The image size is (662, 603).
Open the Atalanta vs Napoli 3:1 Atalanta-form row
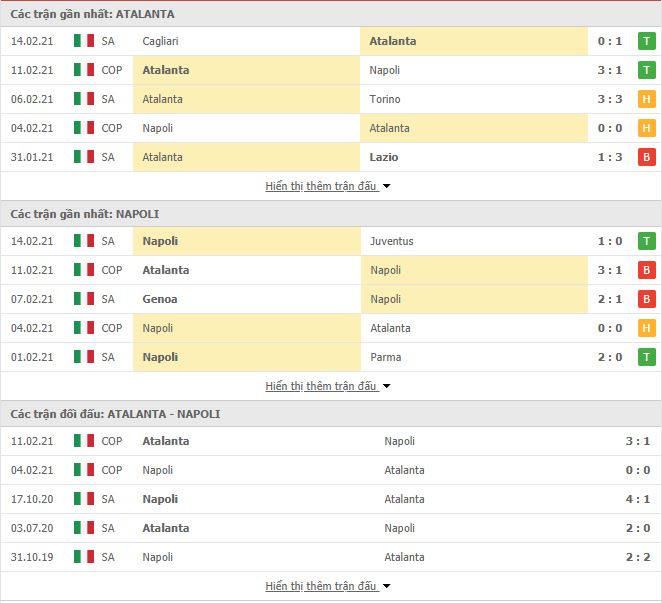click(x=331, y=70)
